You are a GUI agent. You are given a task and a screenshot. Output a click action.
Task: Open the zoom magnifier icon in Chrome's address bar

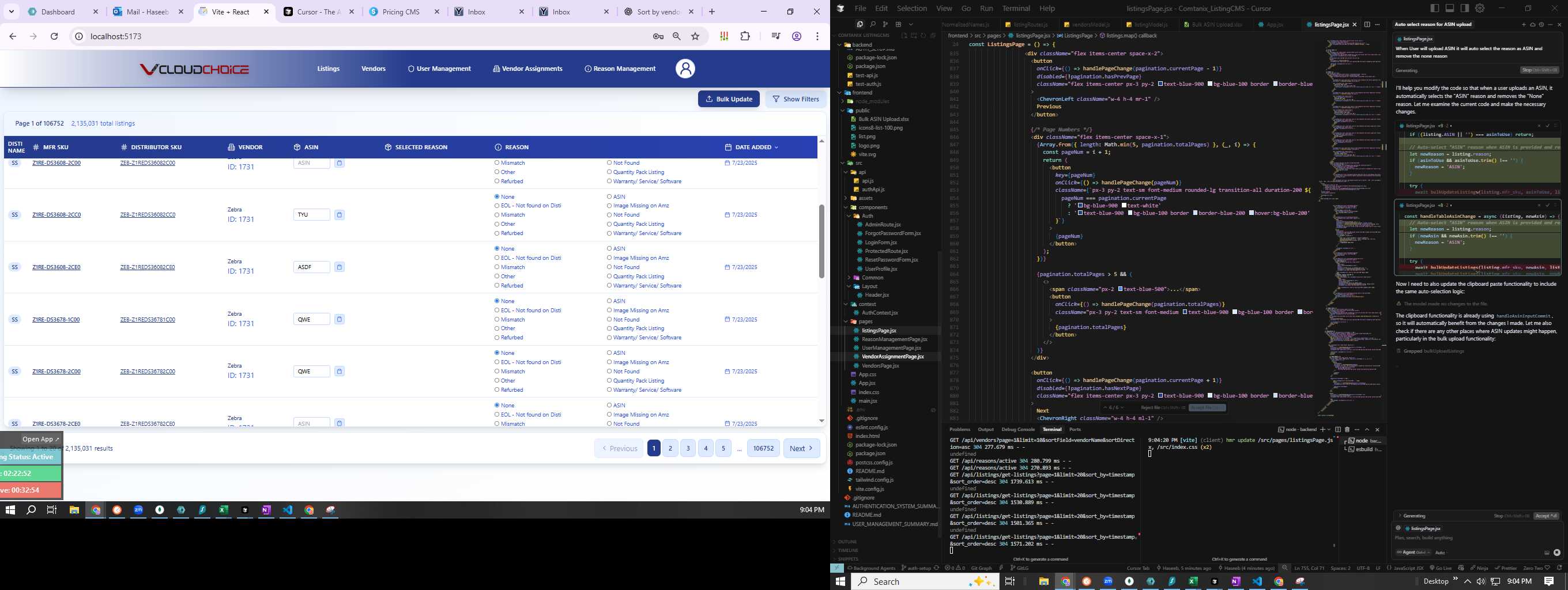(x=676, y=36)
